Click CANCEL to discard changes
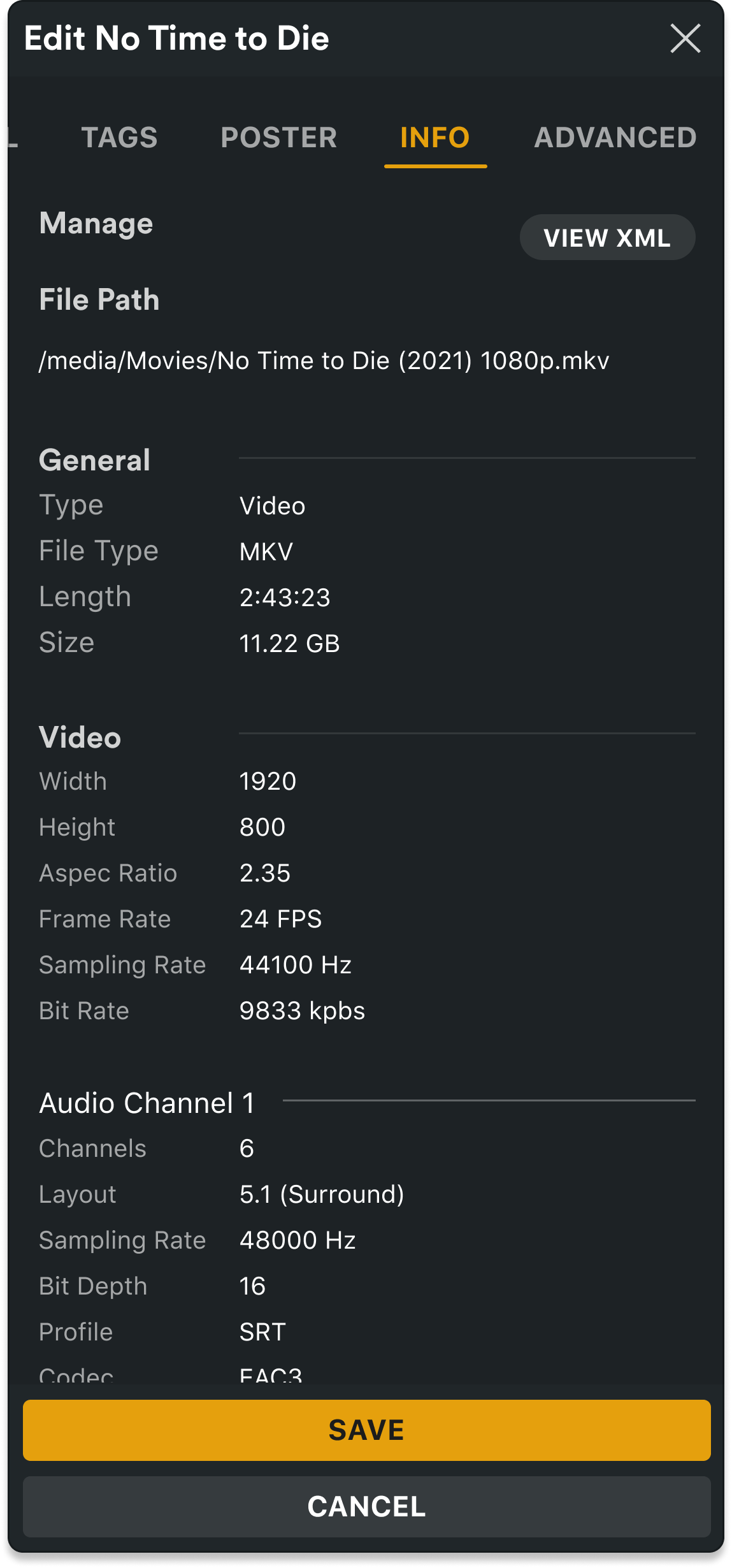 pyautogui.click(x=366, y=1507)
